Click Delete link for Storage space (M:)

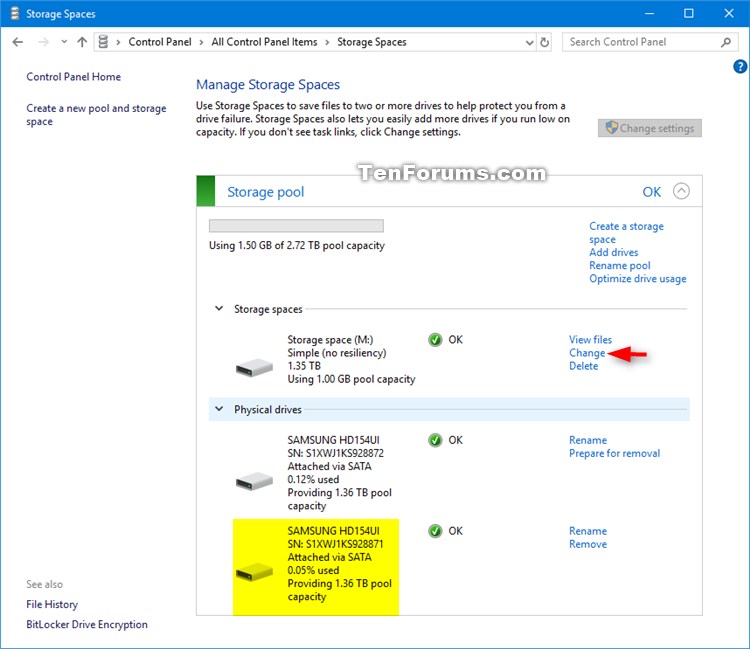tap(584, 366)
